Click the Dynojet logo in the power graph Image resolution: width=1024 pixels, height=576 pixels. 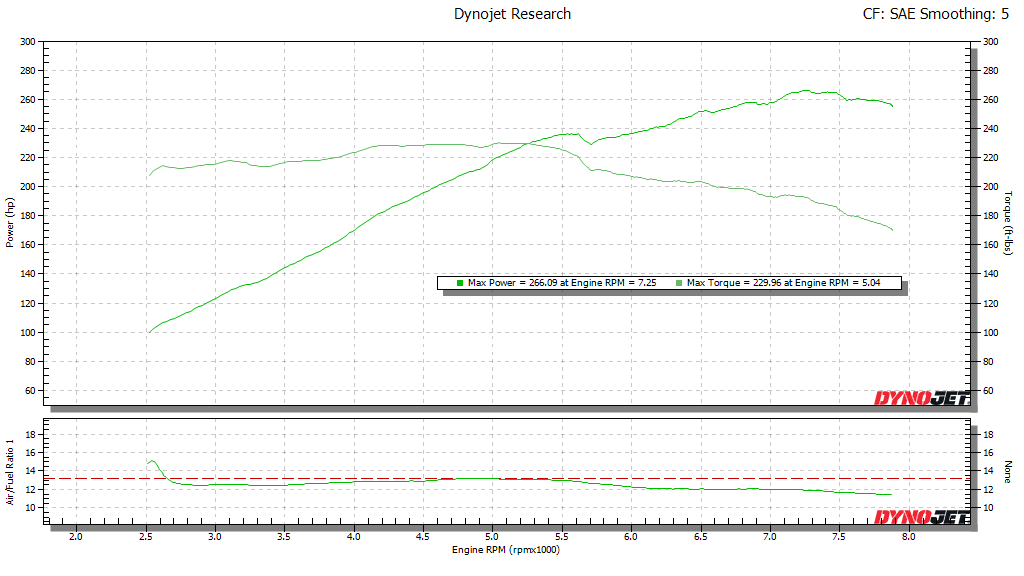point(922,397)
